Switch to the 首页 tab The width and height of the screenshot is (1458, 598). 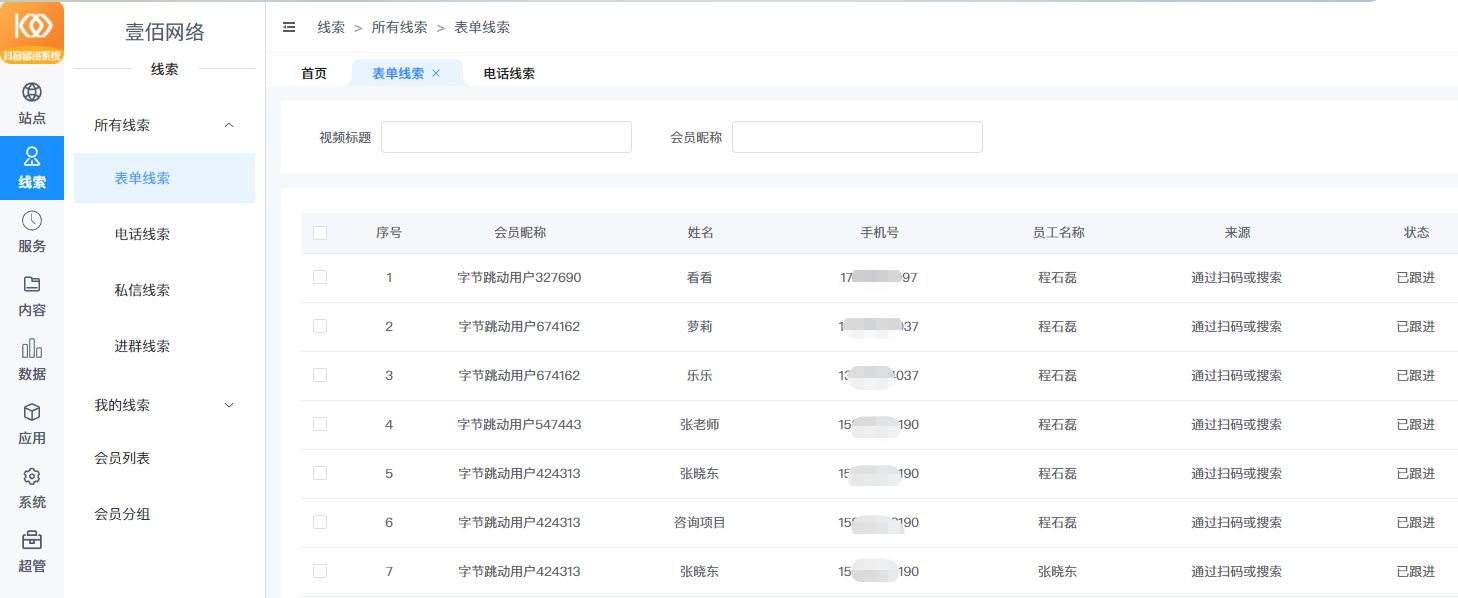click(314, 73)
